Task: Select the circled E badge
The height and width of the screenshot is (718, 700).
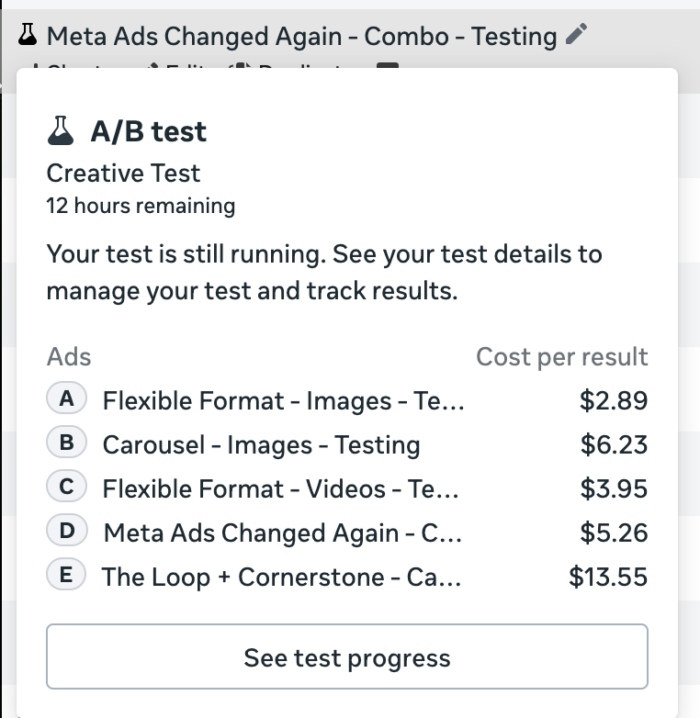Action: pos(66,576)
